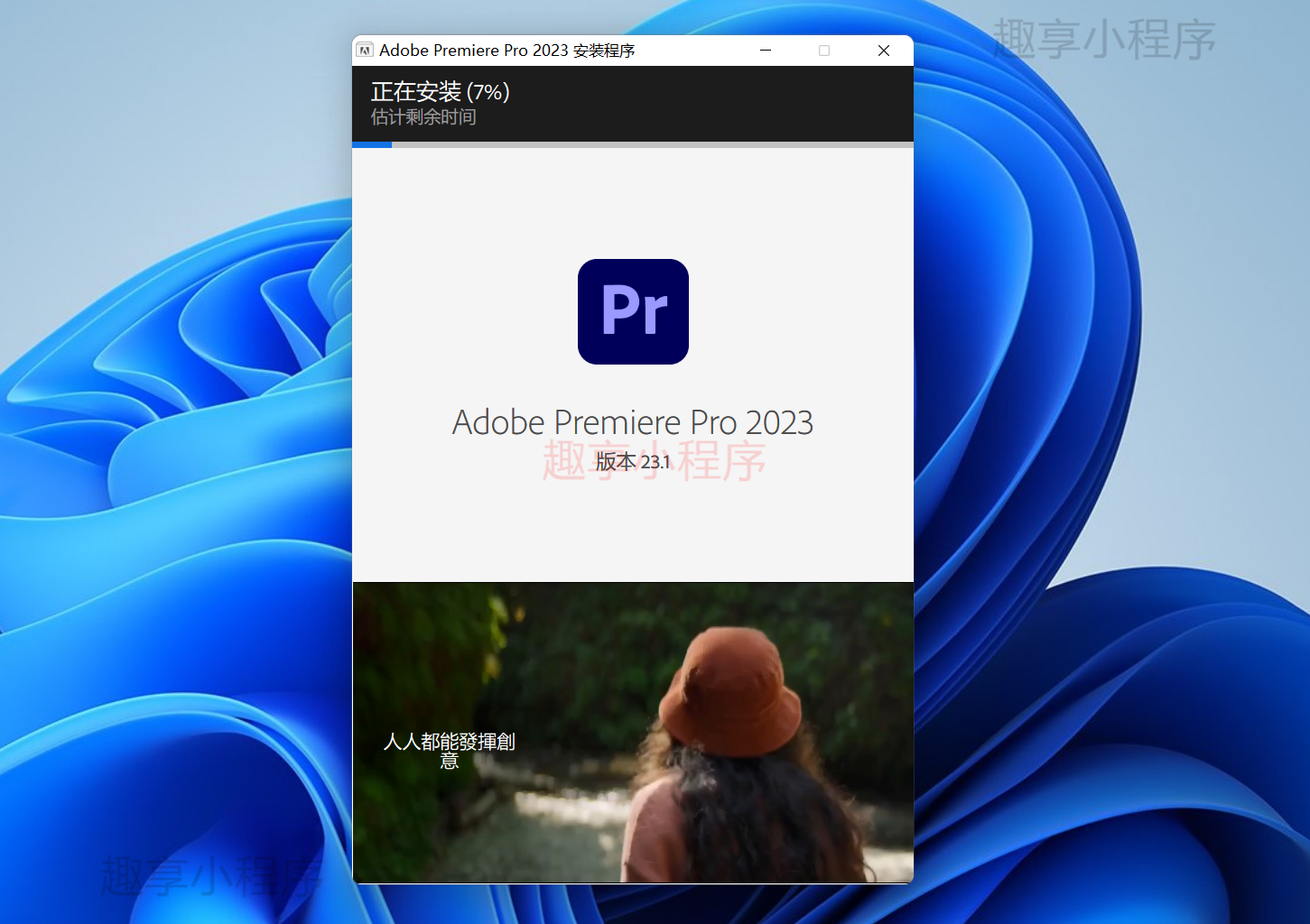Close the Adobe Premiere Pro 2023 installer
1310x924 pixels.
(884, 51)
